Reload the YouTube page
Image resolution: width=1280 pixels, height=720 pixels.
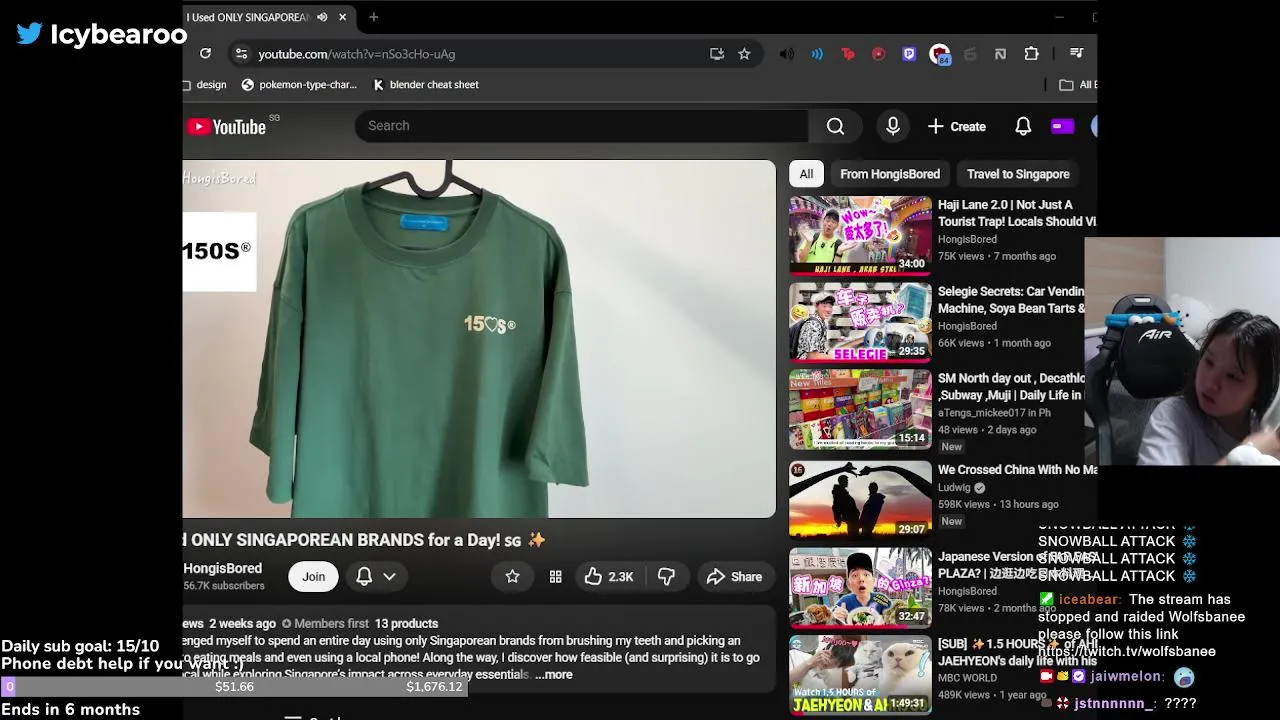(205, 54)
